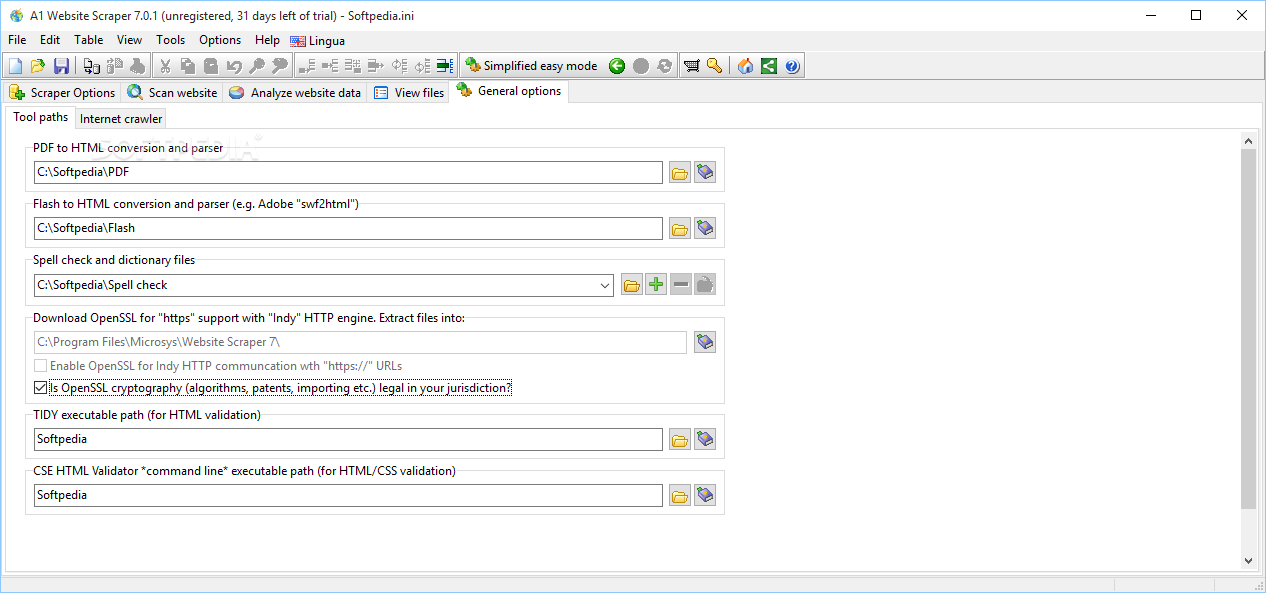
Task: Click the undo arrow toolbar icon
Action: [233, 66]
